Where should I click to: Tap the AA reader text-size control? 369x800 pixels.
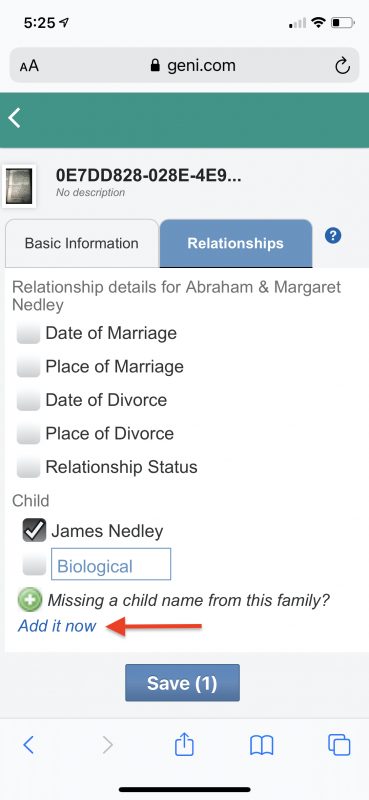(x=29, y=66)
